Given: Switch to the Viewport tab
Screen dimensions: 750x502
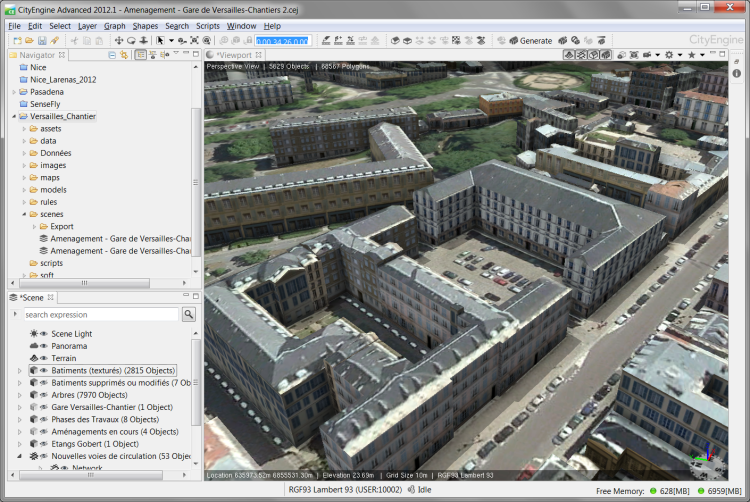Looking at the screenshot, I should (234, 55).
